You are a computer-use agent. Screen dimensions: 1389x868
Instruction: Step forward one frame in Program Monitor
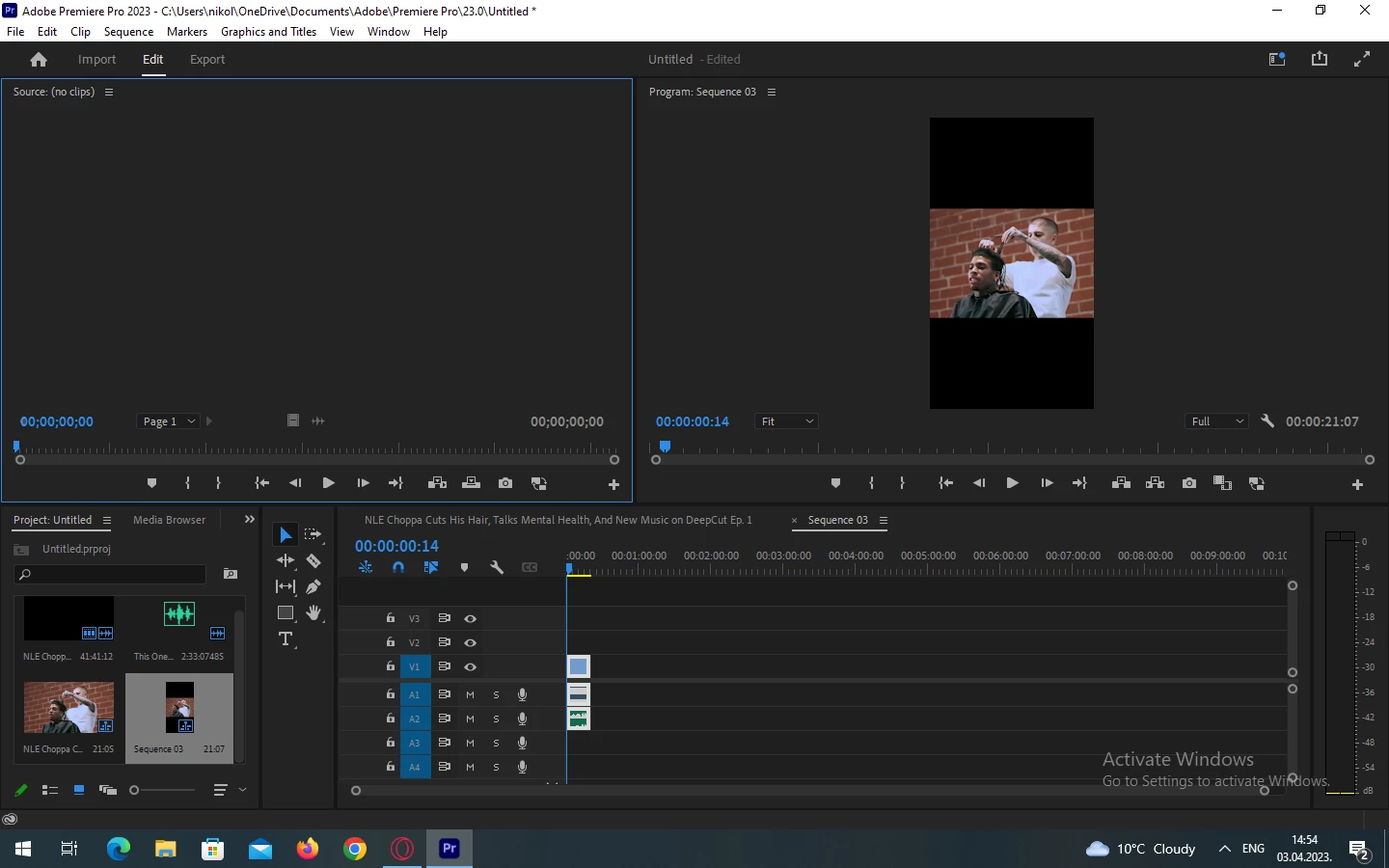point(1047,483)
